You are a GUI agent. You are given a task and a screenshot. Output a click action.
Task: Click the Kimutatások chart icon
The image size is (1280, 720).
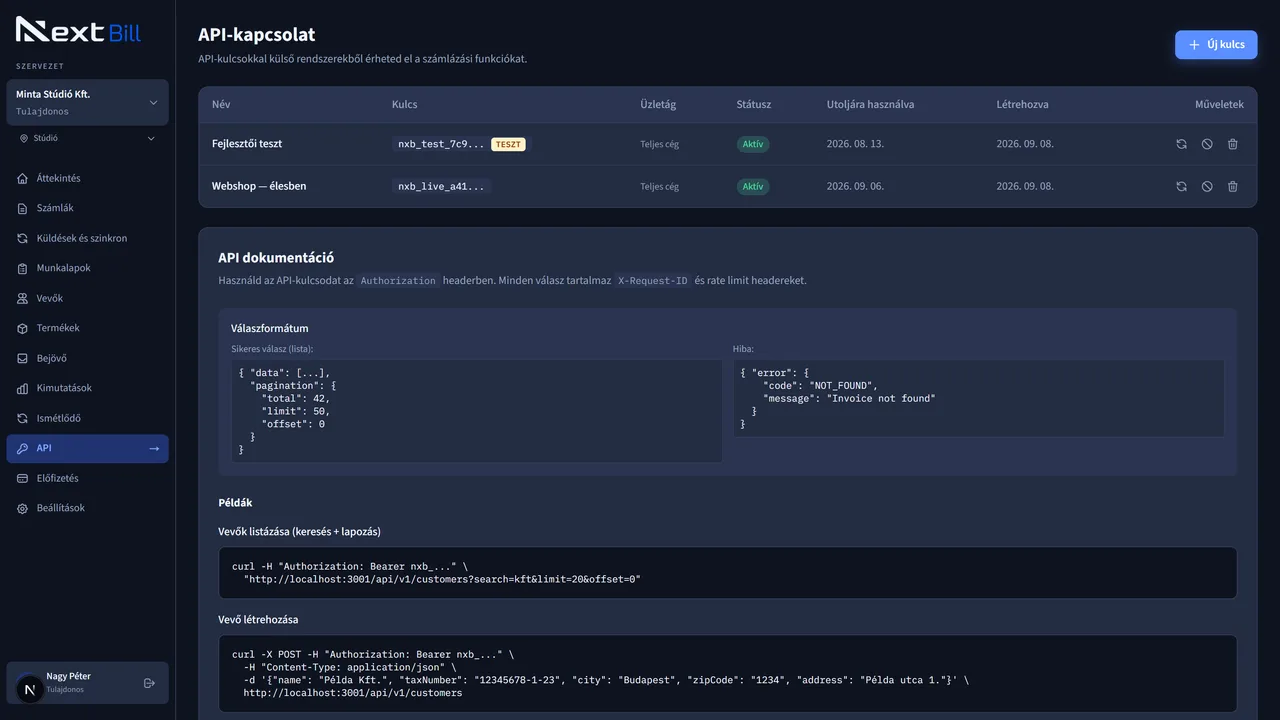point(23,388)
